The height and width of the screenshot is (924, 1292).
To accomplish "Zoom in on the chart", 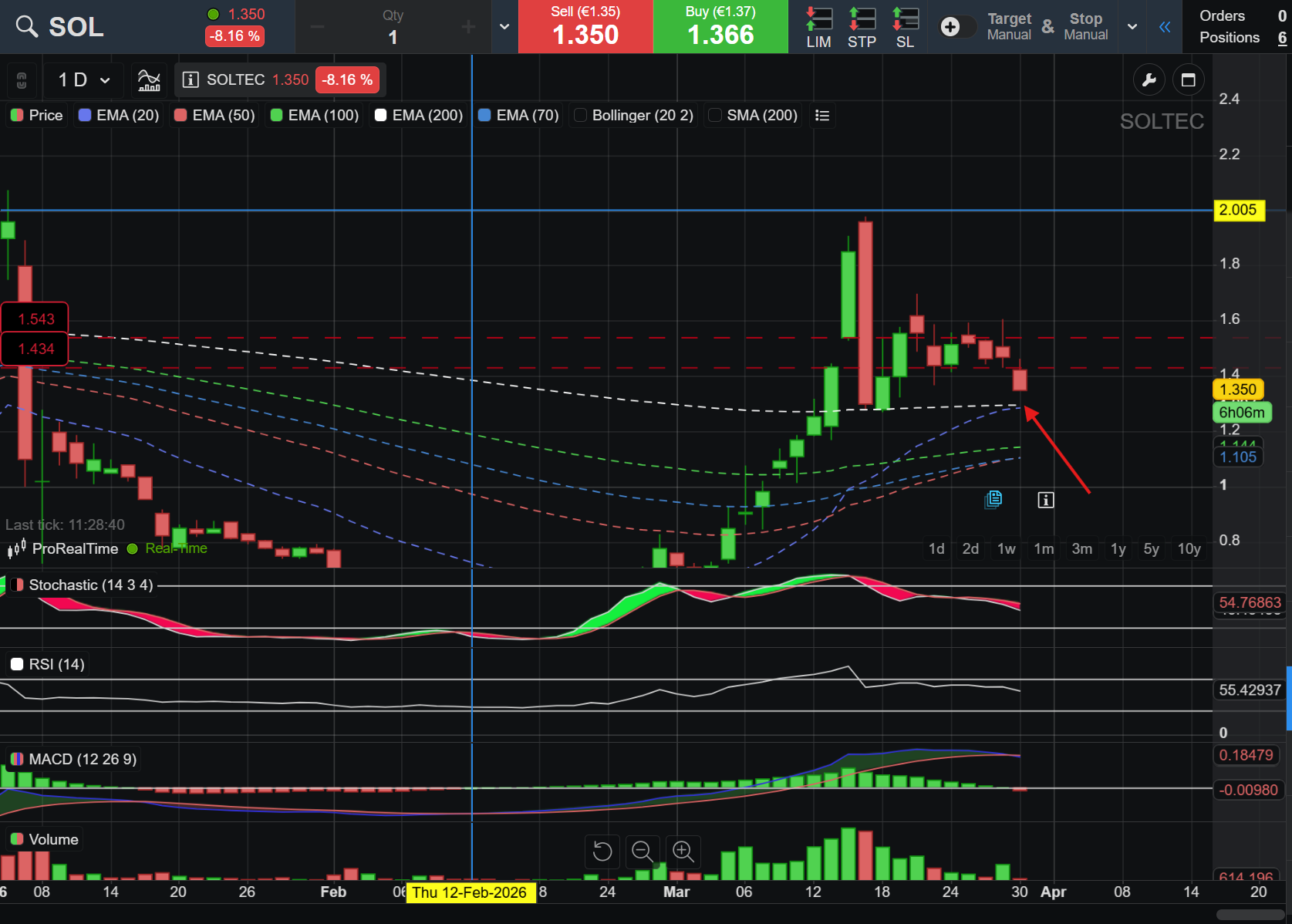I will pyautogui.click(x=683, y=851).
